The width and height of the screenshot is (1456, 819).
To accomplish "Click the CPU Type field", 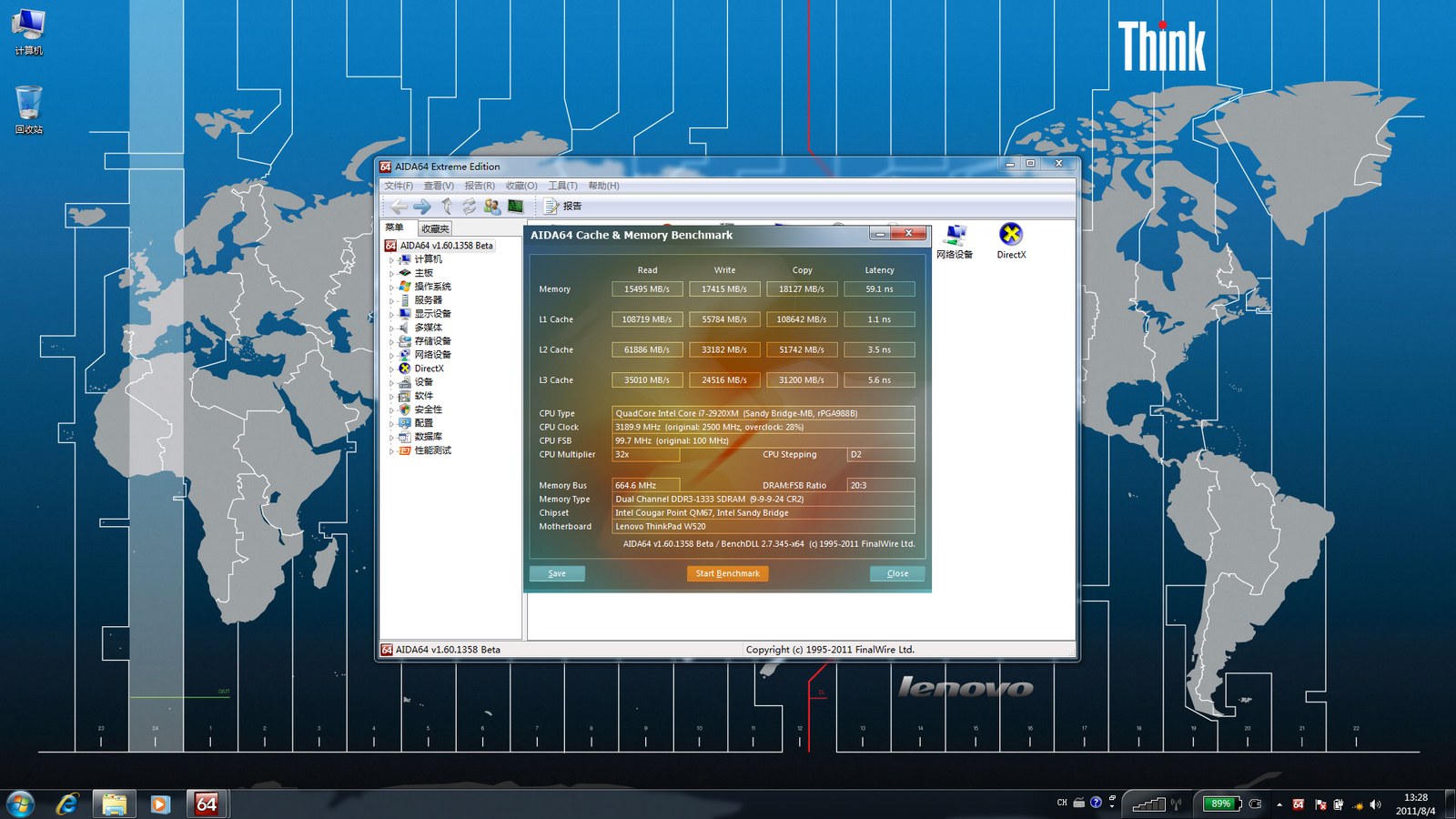I will tap(763, 413).
